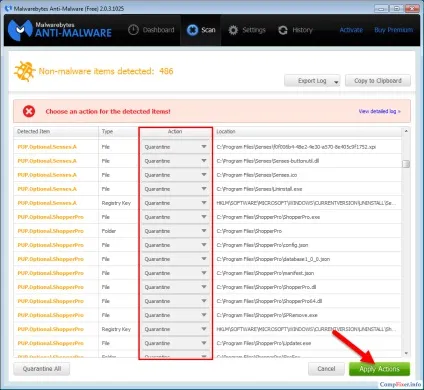This screenshot has height=390, width=424.
Task: Open the action dropdown for ShopperPro registry key
Action: pyautogui.click(x=175, y=329)
